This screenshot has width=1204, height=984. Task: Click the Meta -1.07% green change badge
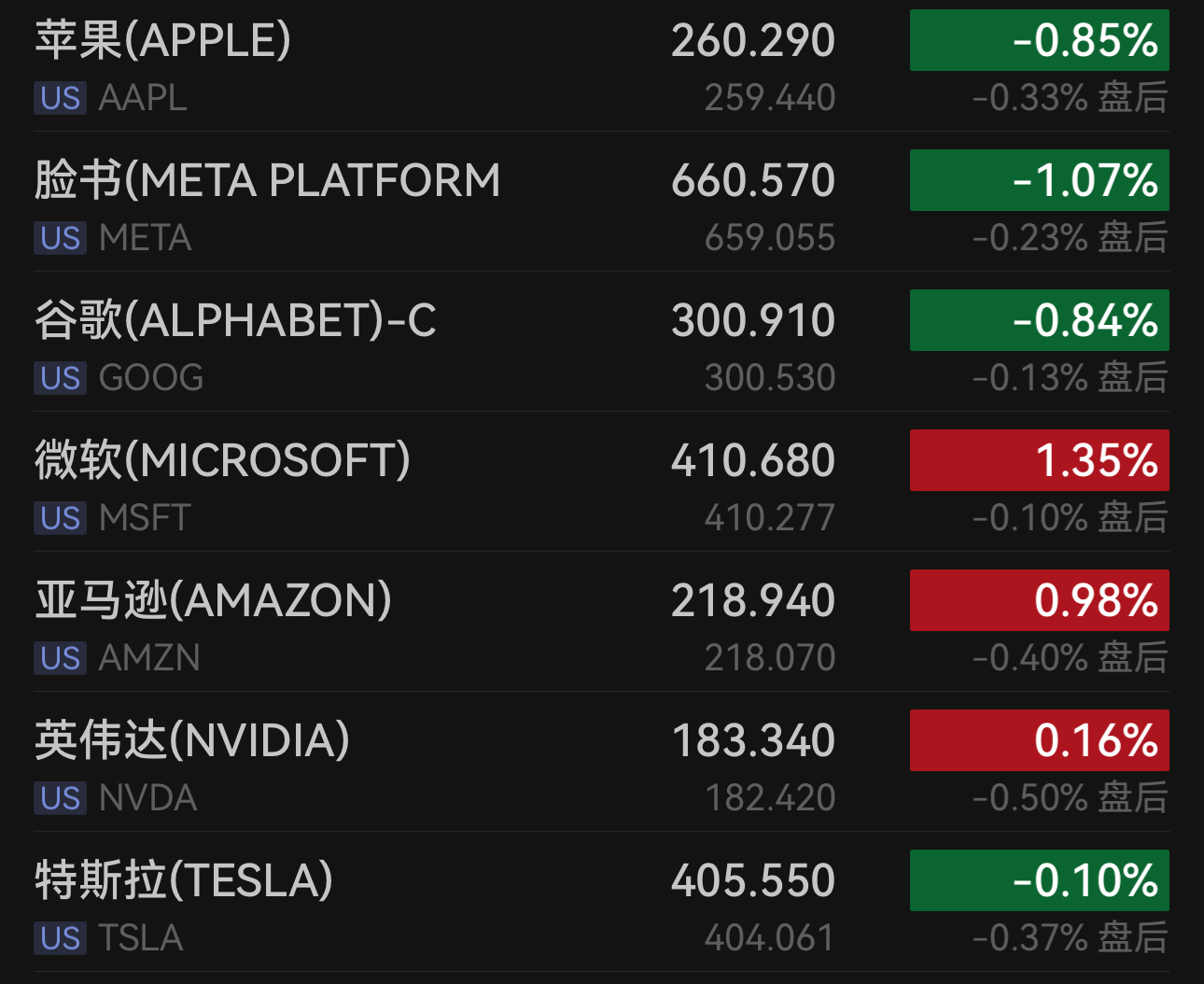coord(1039,180)
